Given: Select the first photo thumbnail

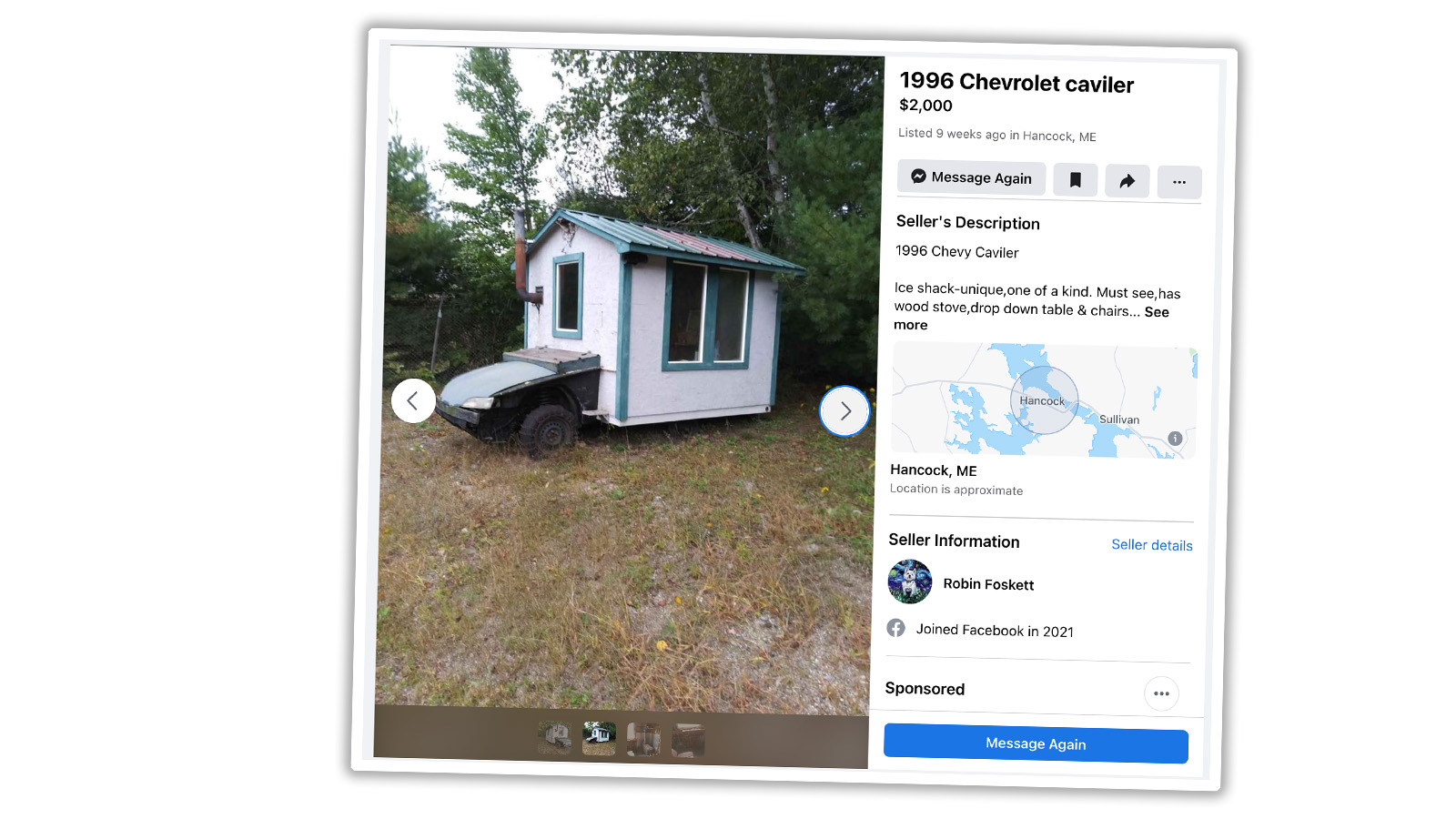Looking at the screenshot, I should click(x=554, y=738).
